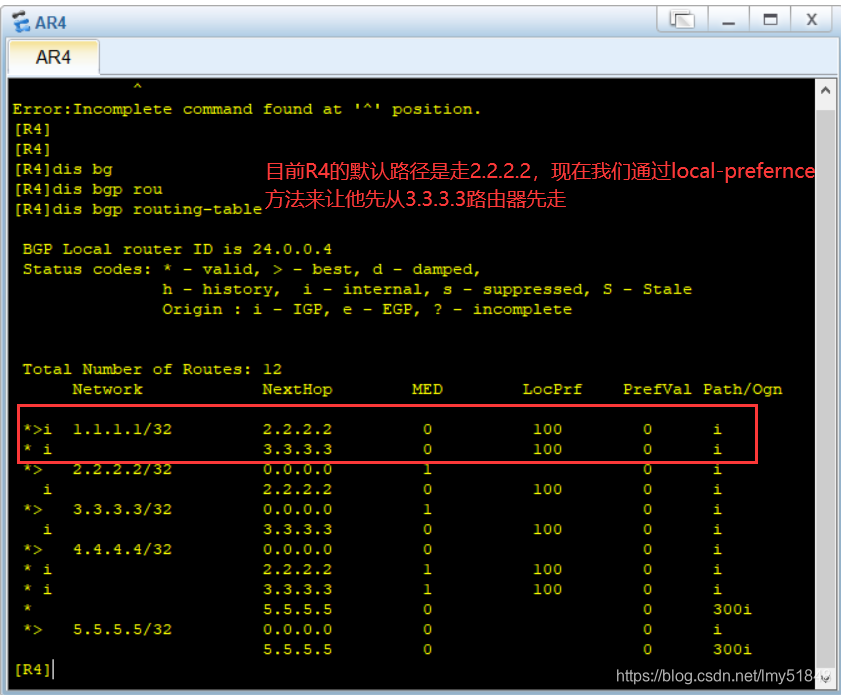Viewport: 841px width, 695px height.
Task: Click the Network column header
Action: (x=107, y=389)
